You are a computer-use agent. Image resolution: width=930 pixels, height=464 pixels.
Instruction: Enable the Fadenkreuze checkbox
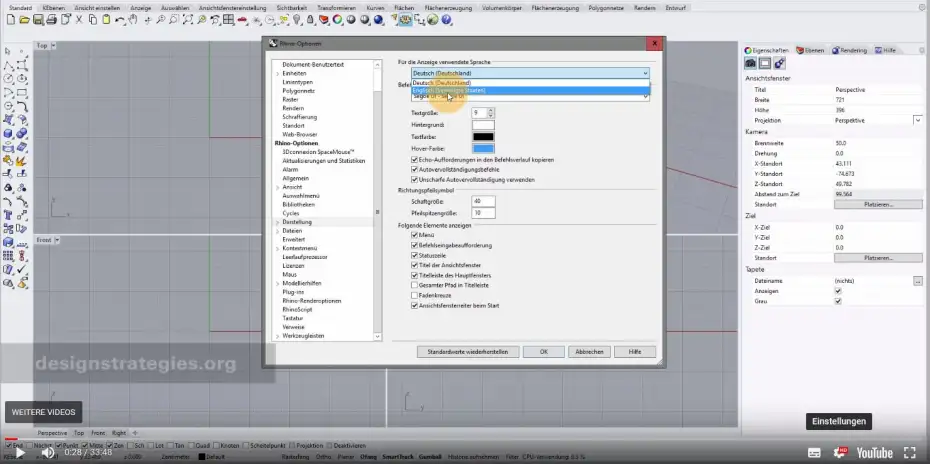click(x=414, y=295)
